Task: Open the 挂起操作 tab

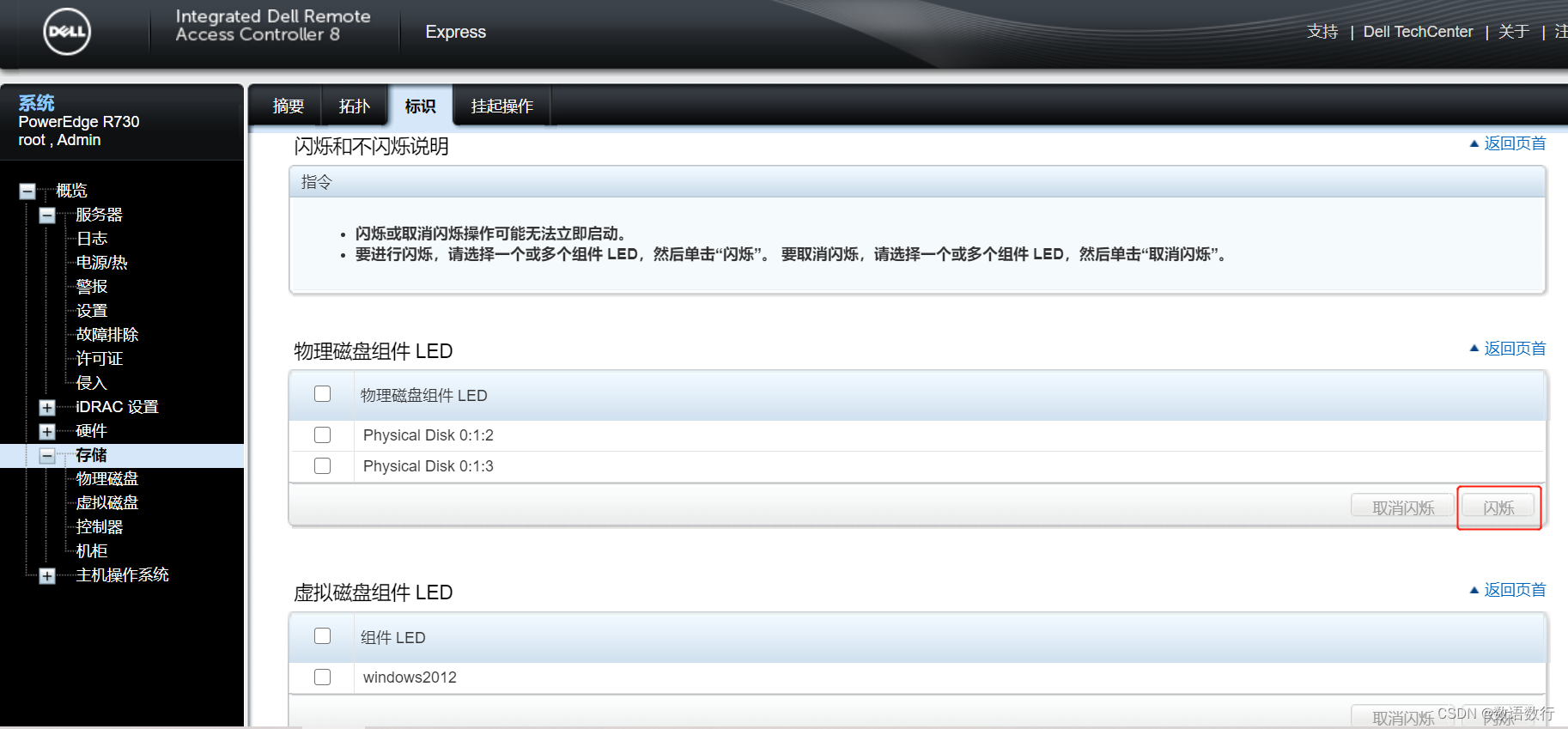Action: point(501,106)
